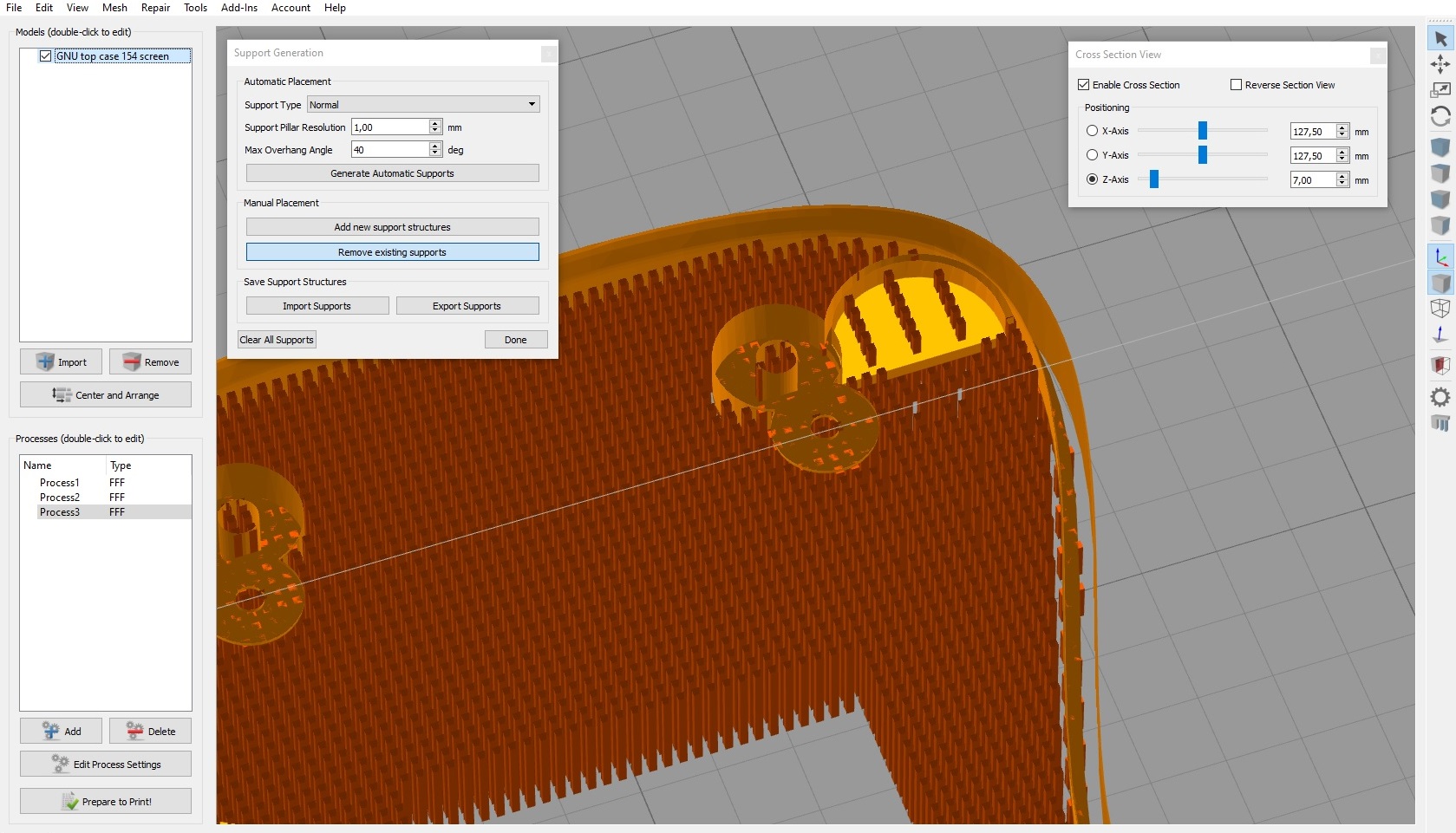Decrease Max Overhang Angle with down arrow
The height and width of the screenshot is (833, 1456).
click(x=435, y=153)
